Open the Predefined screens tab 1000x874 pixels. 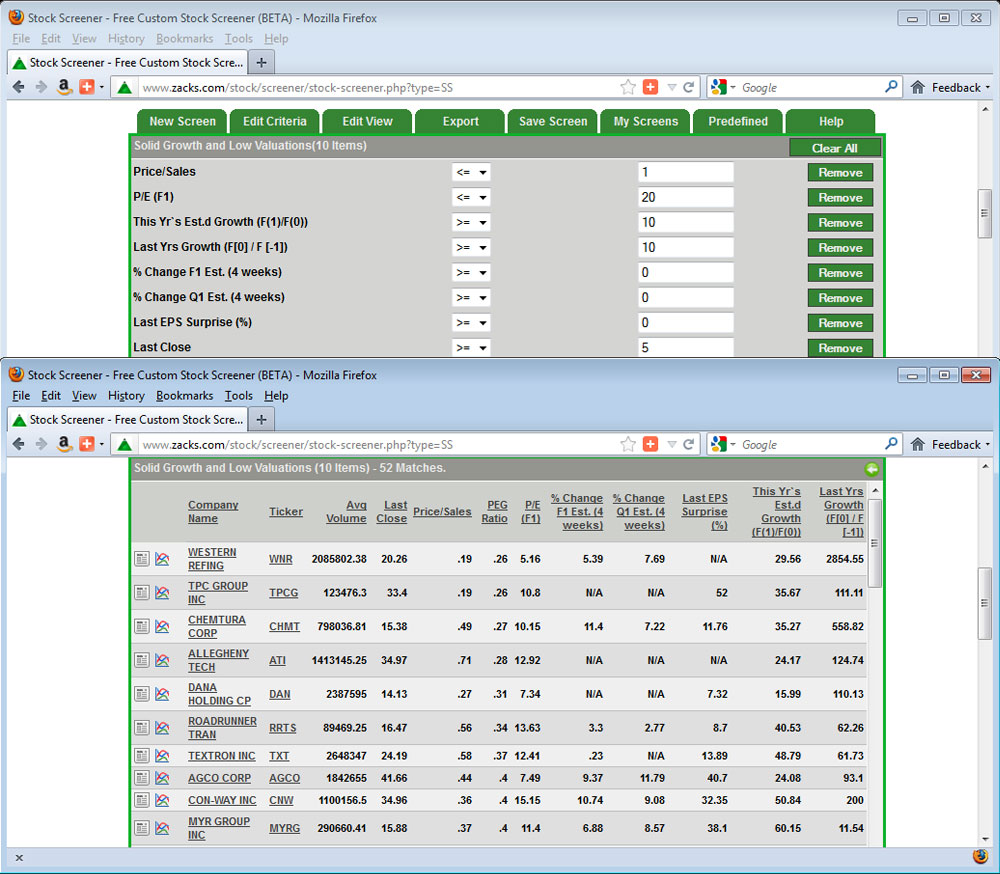click(x=738, y=121)
